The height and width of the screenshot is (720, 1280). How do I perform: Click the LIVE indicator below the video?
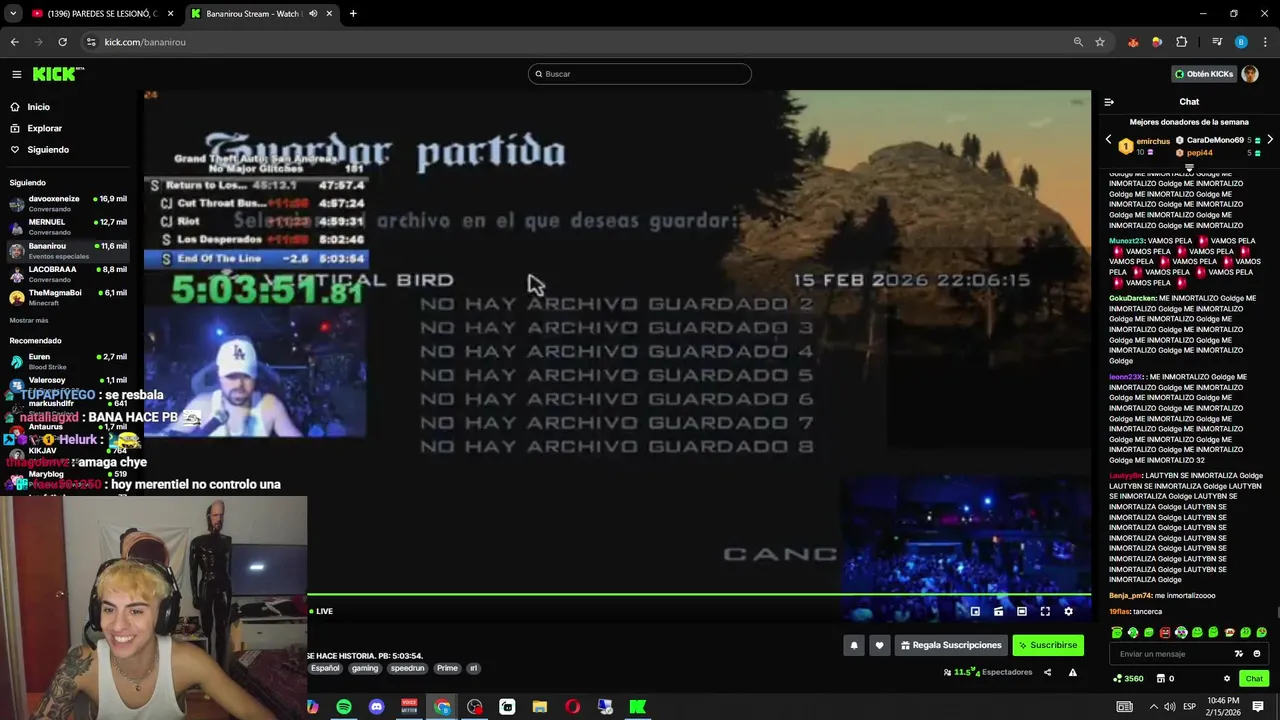(321, 611)
